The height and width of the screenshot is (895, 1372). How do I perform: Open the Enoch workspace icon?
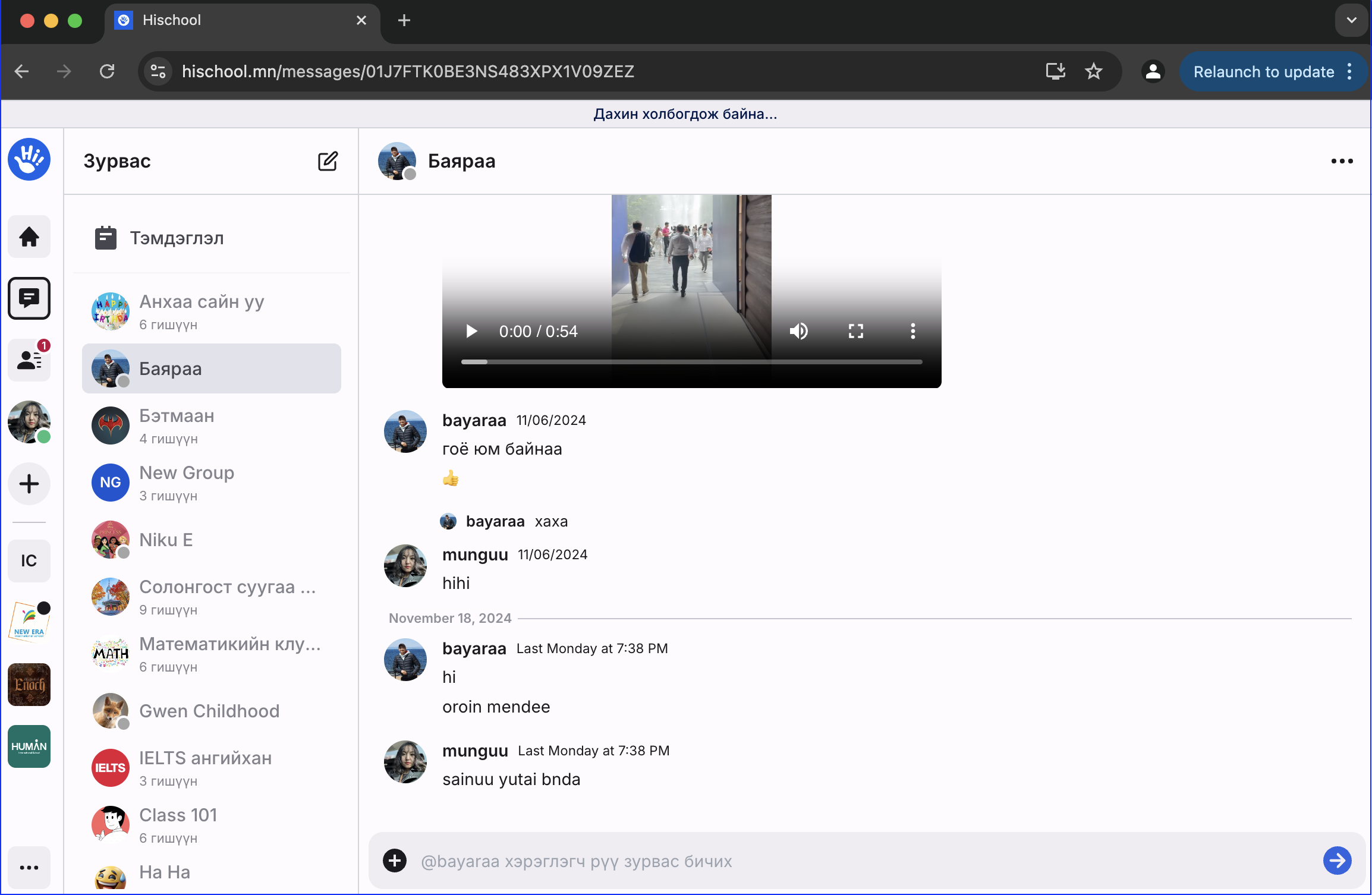[x=29, y=685]
